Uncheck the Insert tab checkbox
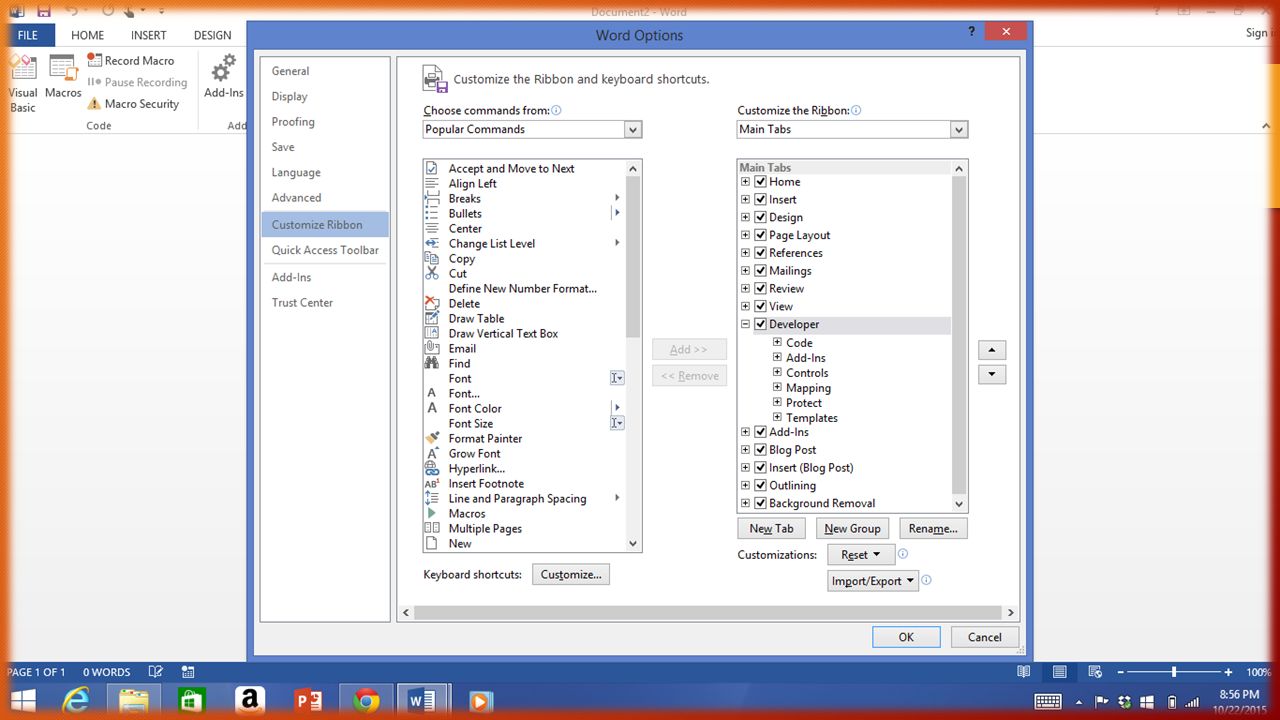 (x=761, y=199)
